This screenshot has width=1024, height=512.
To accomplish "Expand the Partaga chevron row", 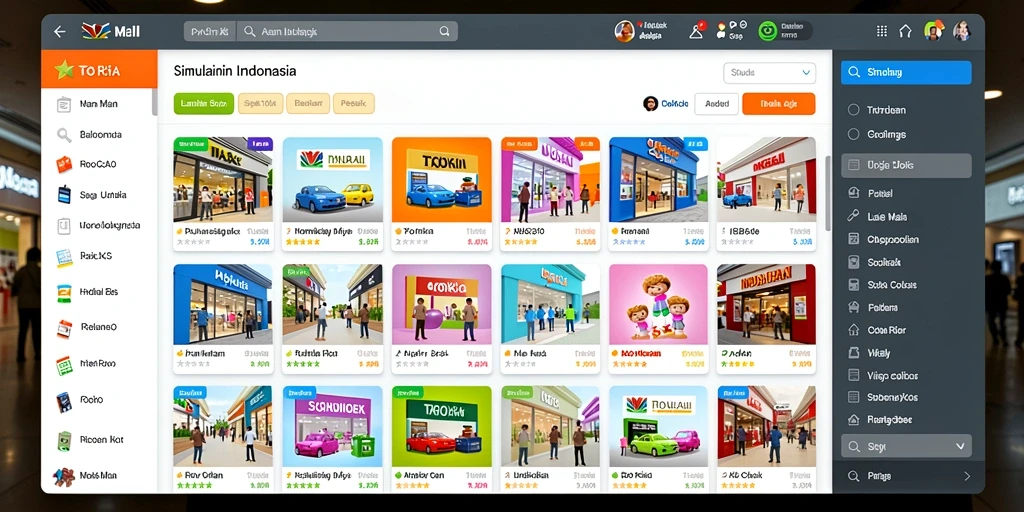I will 906,476.
